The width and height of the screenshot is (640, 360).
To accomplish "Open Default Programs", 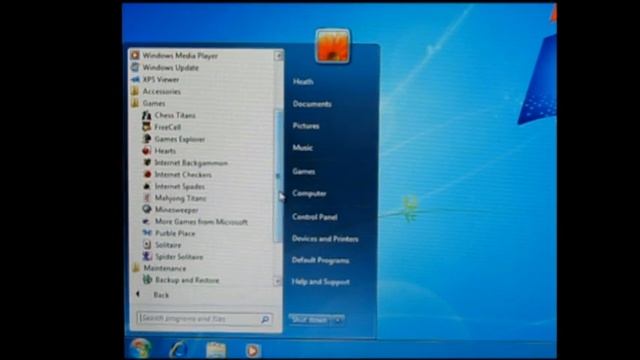I will [x=320, y=260].
